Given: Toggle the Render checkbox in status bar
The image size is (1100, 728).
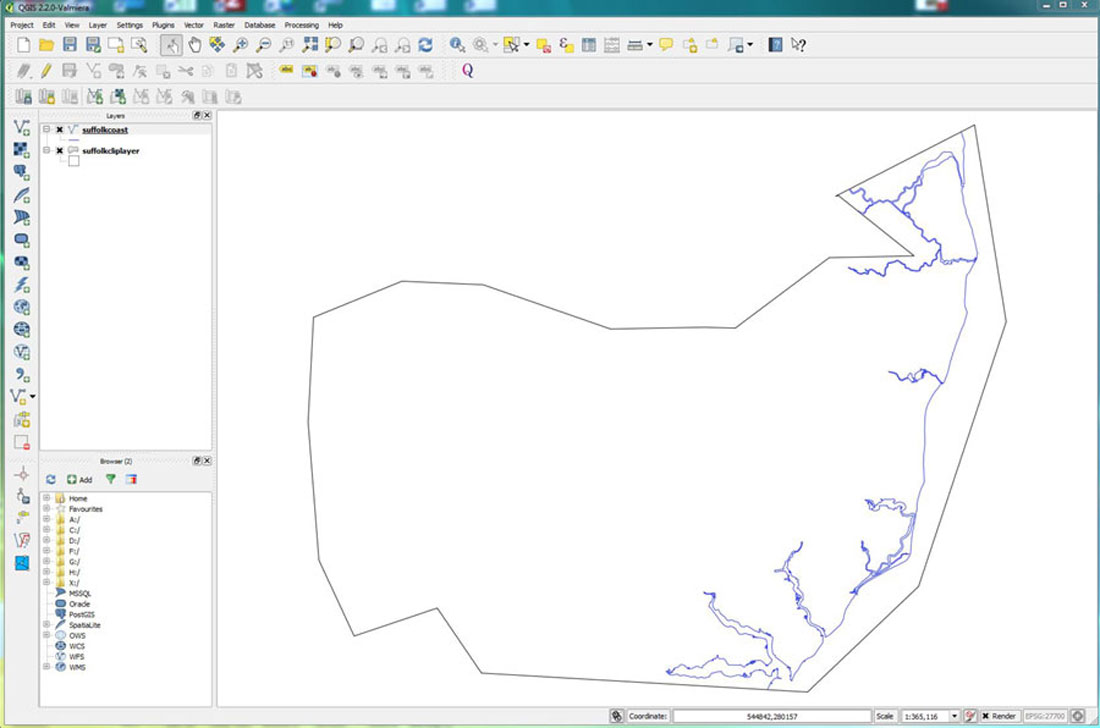Looking at the screenshot, I should [986, 716].
